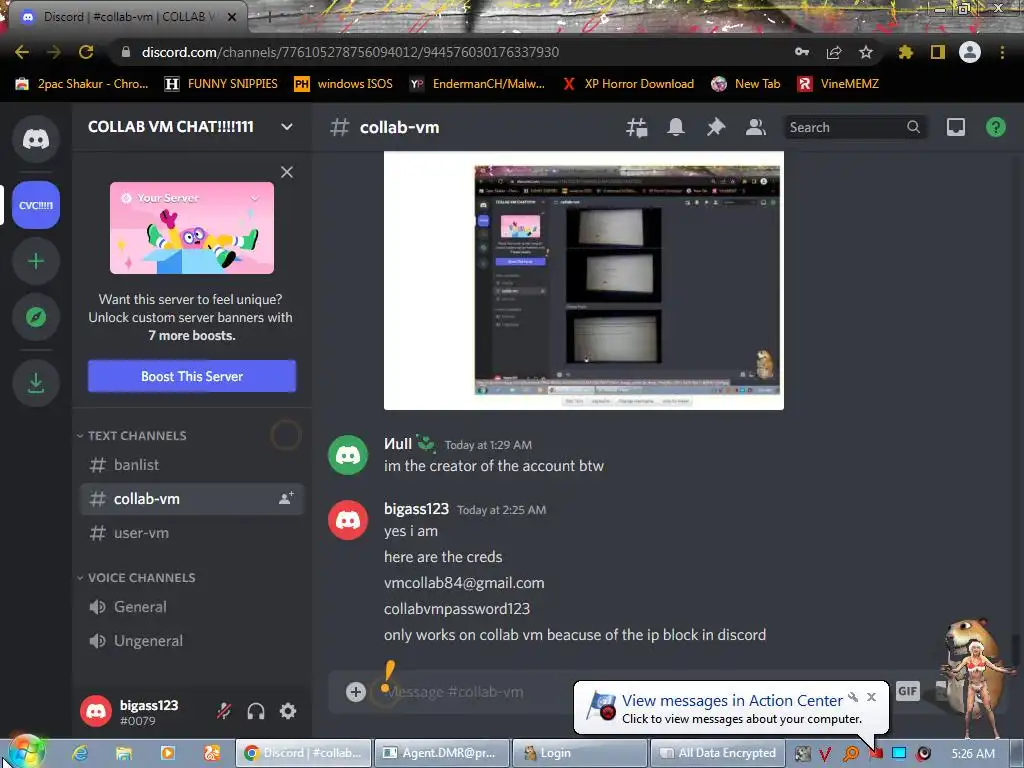Click collabvmpassword123 message text

coord(457,609)
